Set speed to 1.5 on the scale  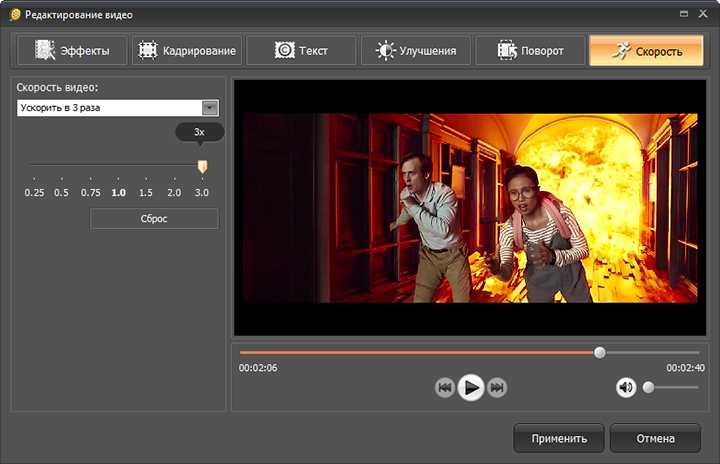tap(146, 192)
